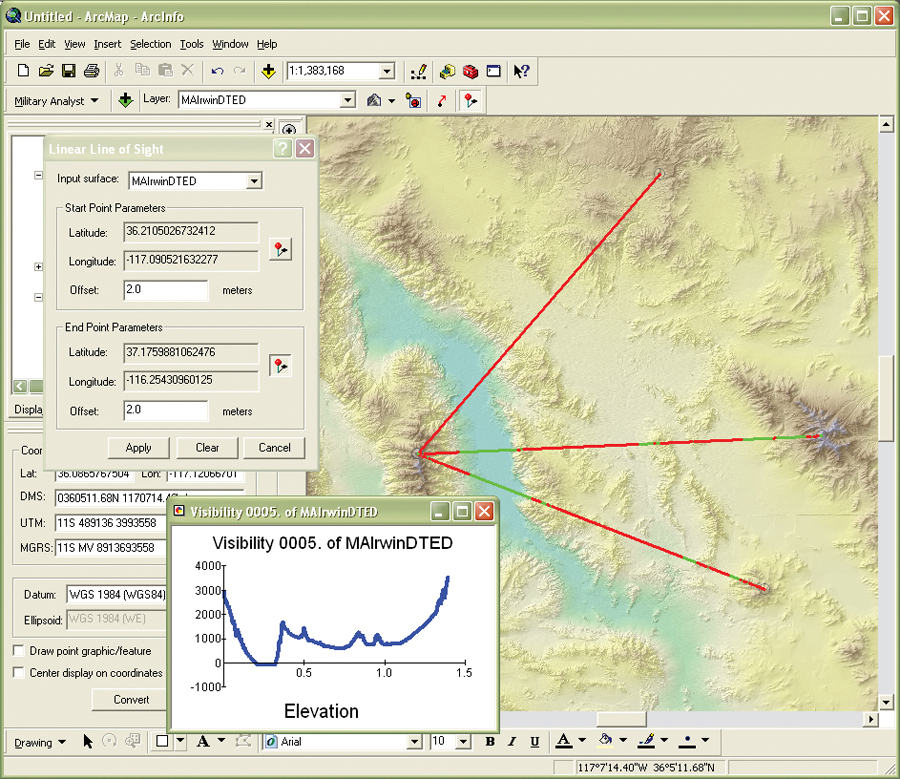
Task: Click the New Text A tool
Action: pyautogui.click(x=203, y=742)
